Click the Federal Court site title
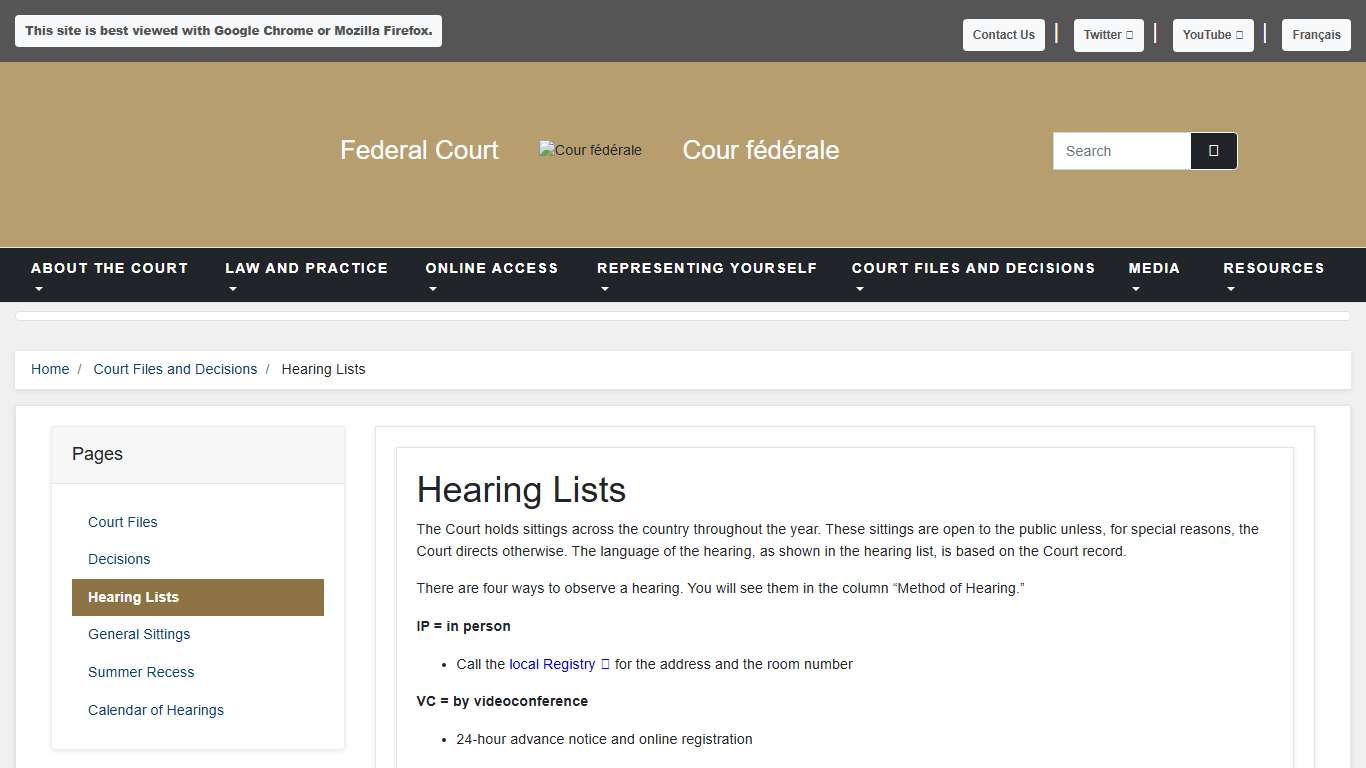This screenshot has width=1366, height=768. click(419, 150)
